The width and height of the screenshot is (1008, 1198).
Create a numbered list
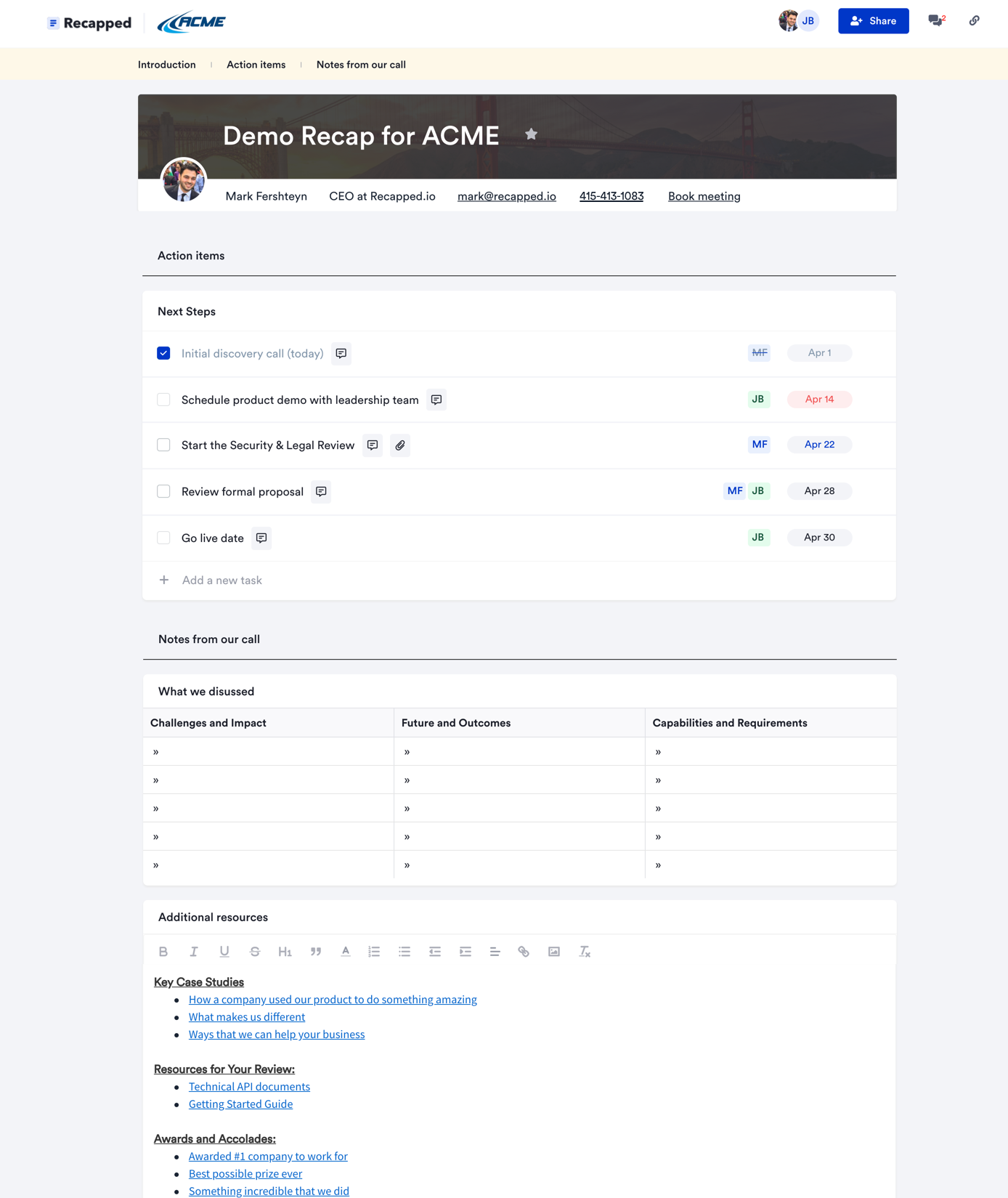click(374, 952)
